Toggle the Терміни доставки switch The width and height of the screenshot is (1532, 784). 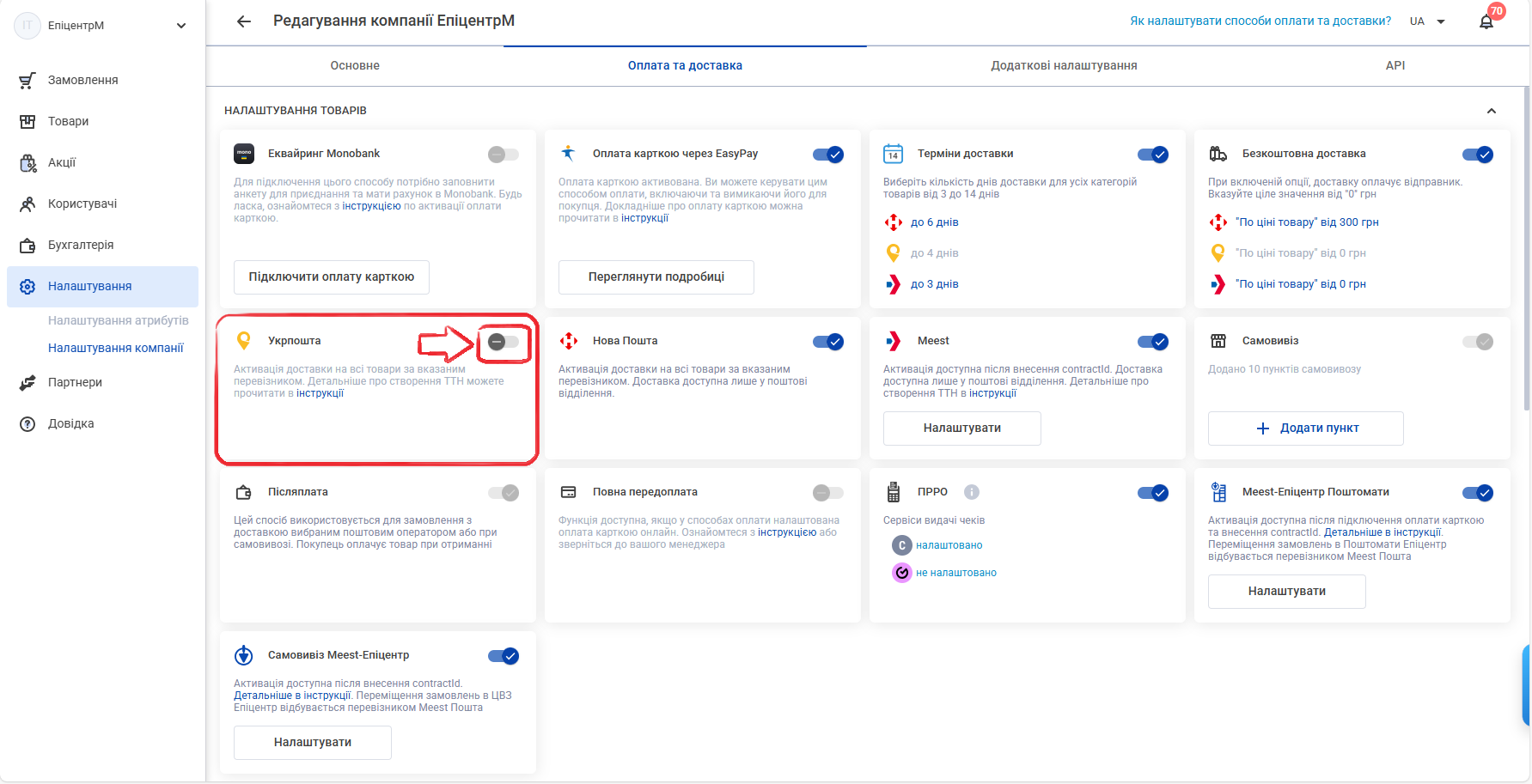click(1153, 155)
